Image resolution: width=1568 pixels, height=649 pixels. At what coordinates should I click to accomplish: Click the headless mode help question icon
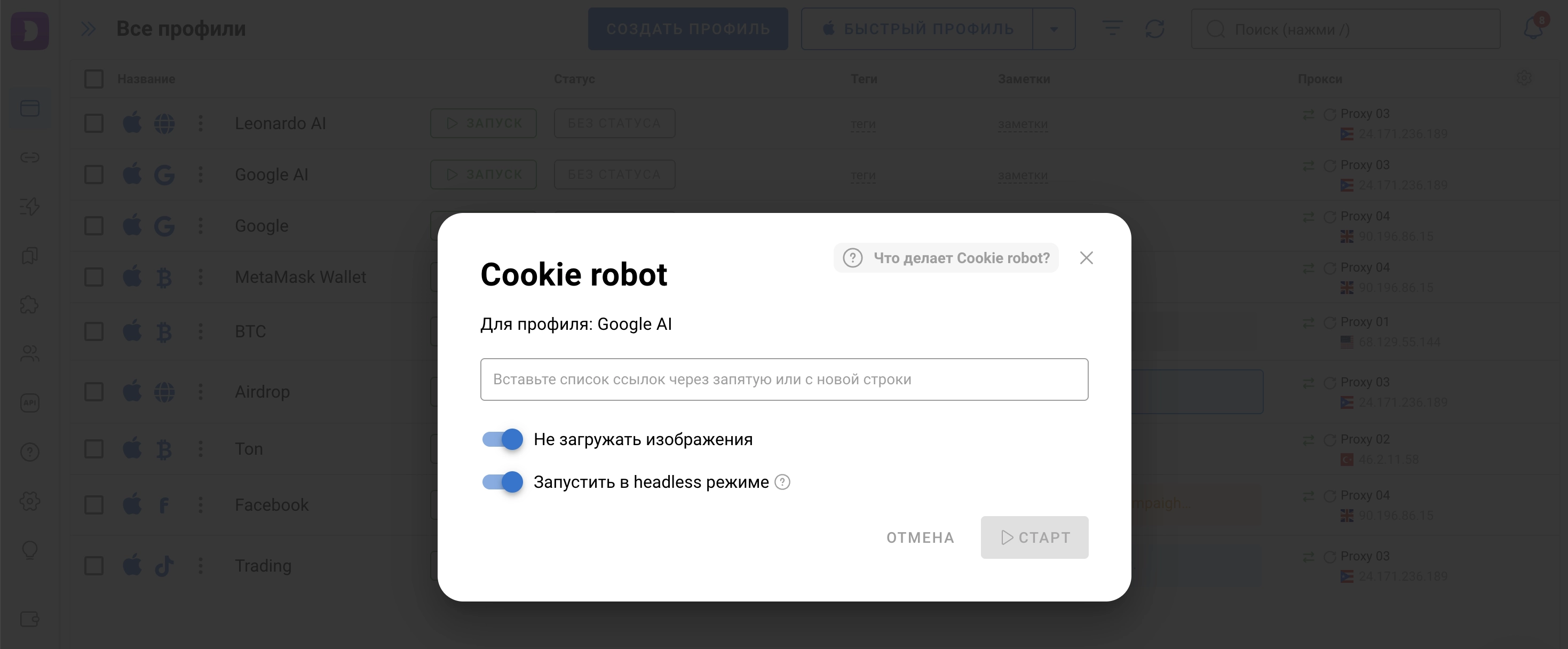tap(782, 482)
